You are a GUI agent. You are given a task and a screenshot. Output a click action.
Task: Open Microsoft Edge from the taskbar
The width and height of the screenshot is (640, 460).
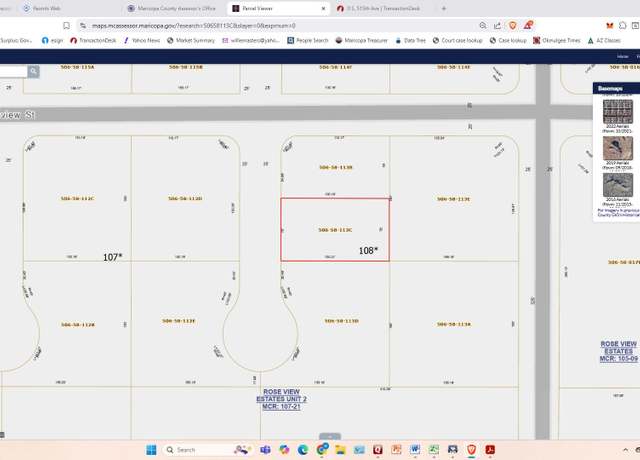coord(303,450)
